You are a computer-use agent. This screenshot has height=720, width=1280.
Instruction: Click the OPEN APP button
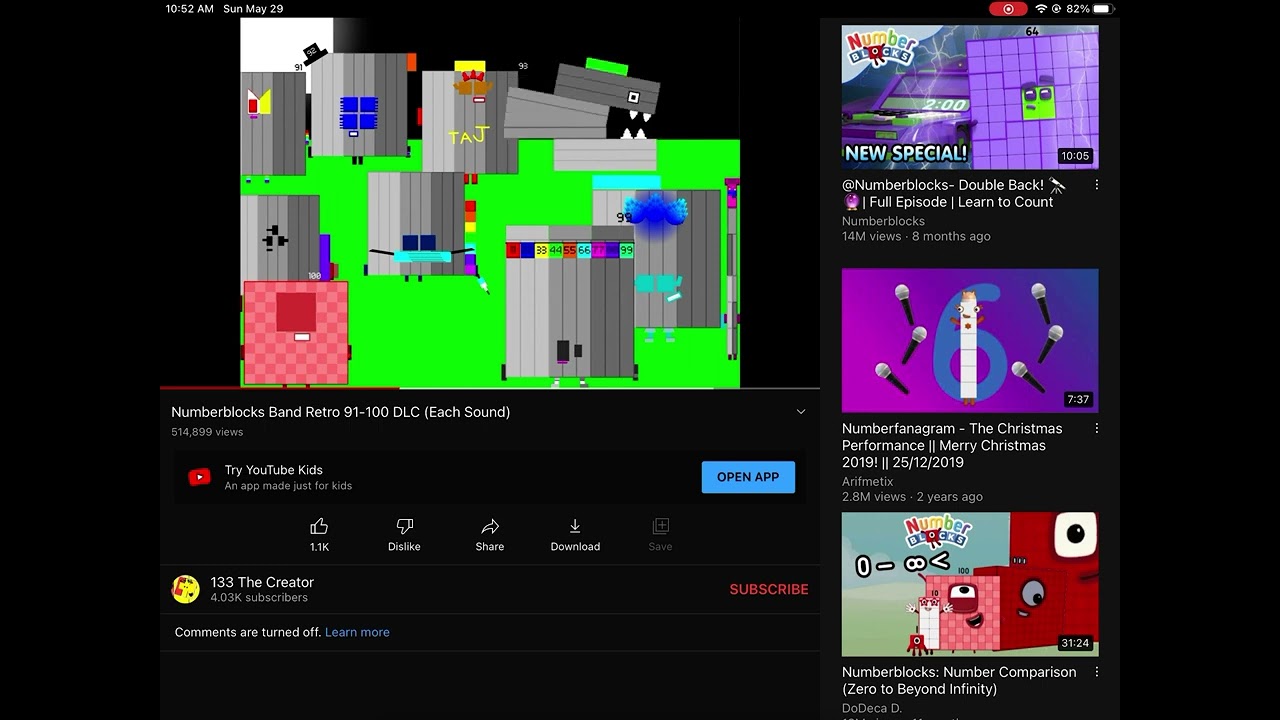(748, 477)
